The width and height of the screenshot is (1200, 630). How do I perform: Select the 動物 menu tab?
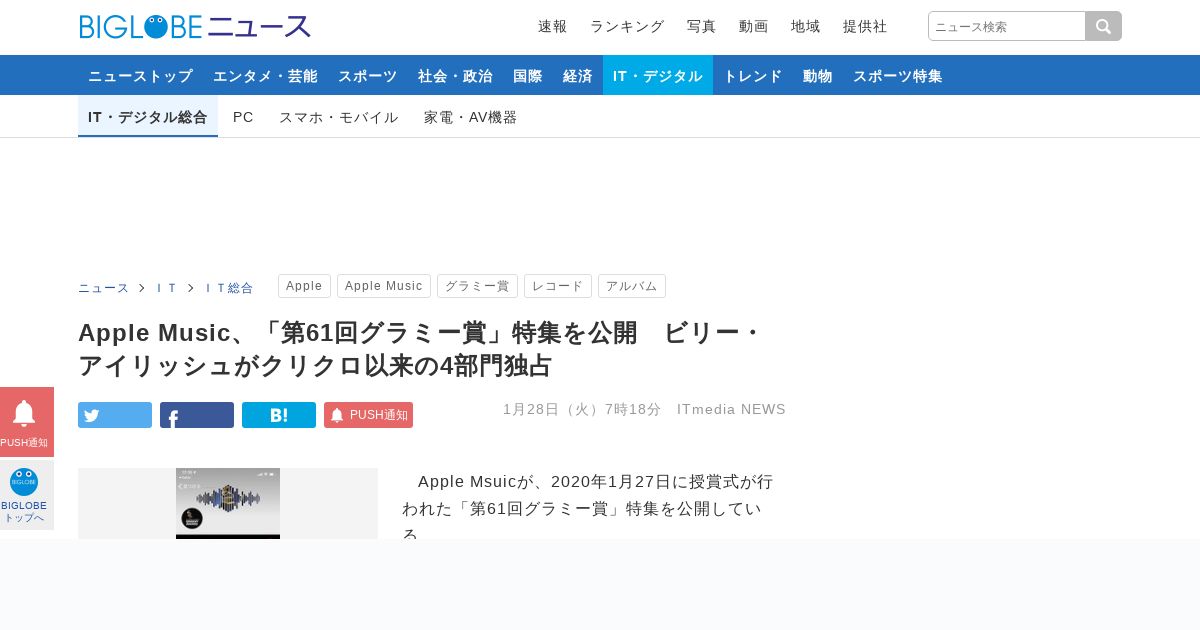(x=818, y=75)
